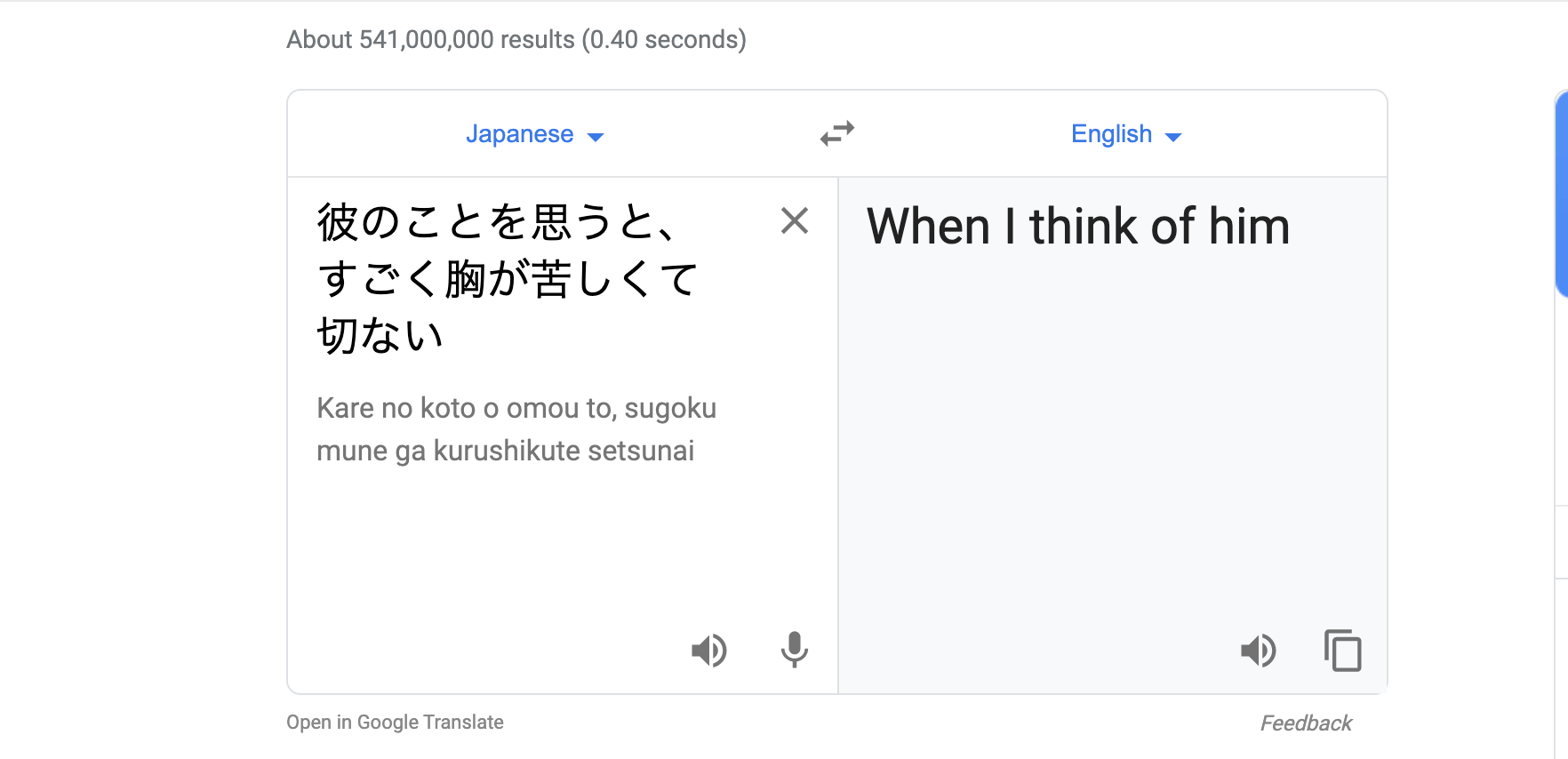The image size is (1568, 759).
Task: Listen to the Japanese source text
Action: [708, 651]
